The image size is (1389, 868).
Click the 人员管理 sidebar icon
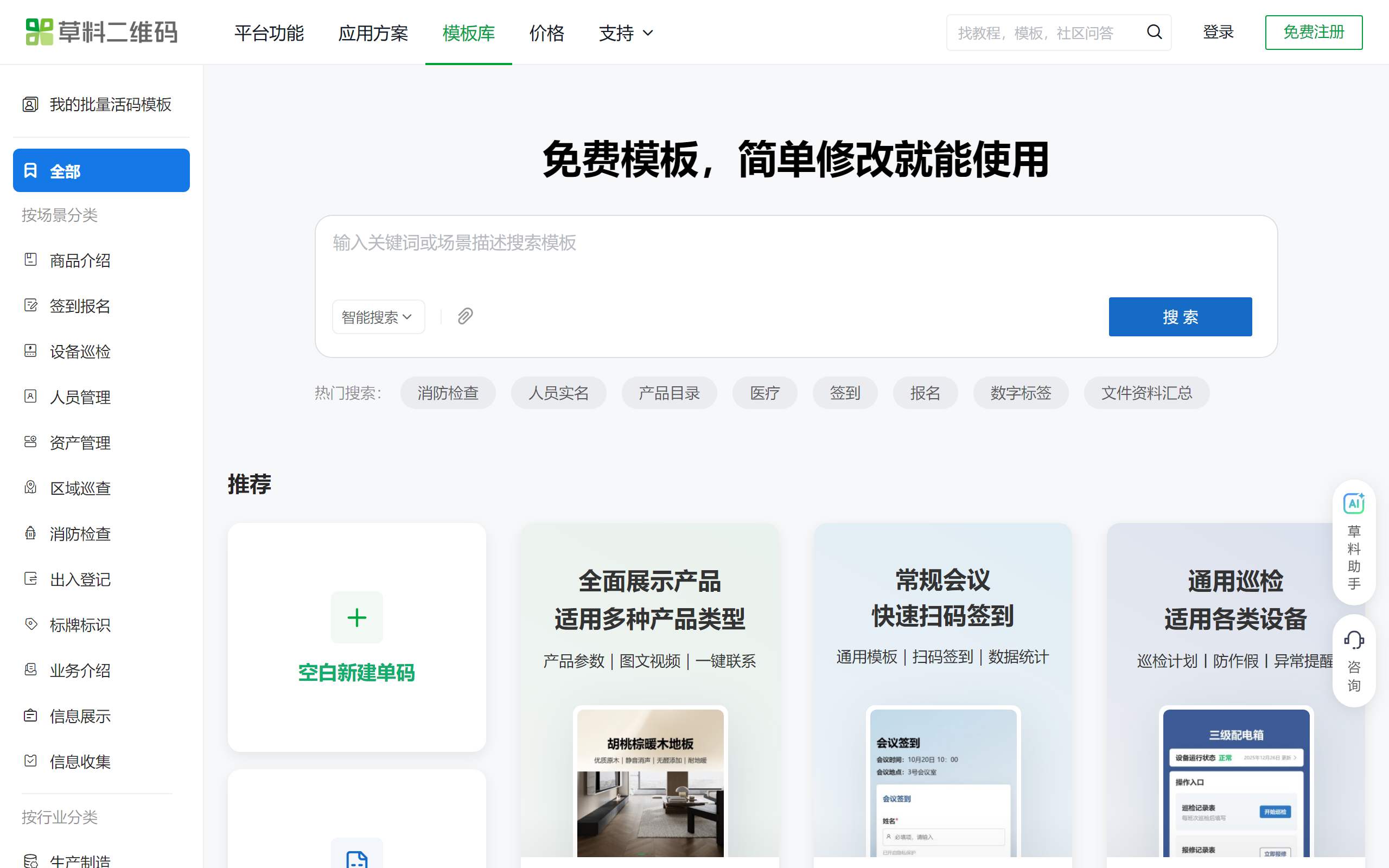(x=30, y=396)
